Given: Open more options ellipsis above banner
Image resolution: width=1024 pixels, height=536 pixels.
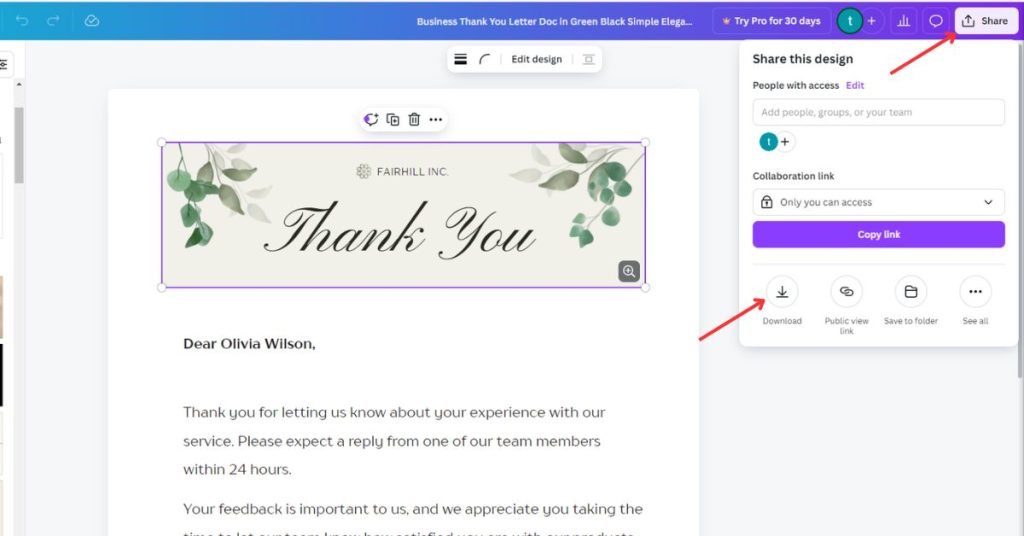Looking at the screenshot, I should (x=436, y=119).
